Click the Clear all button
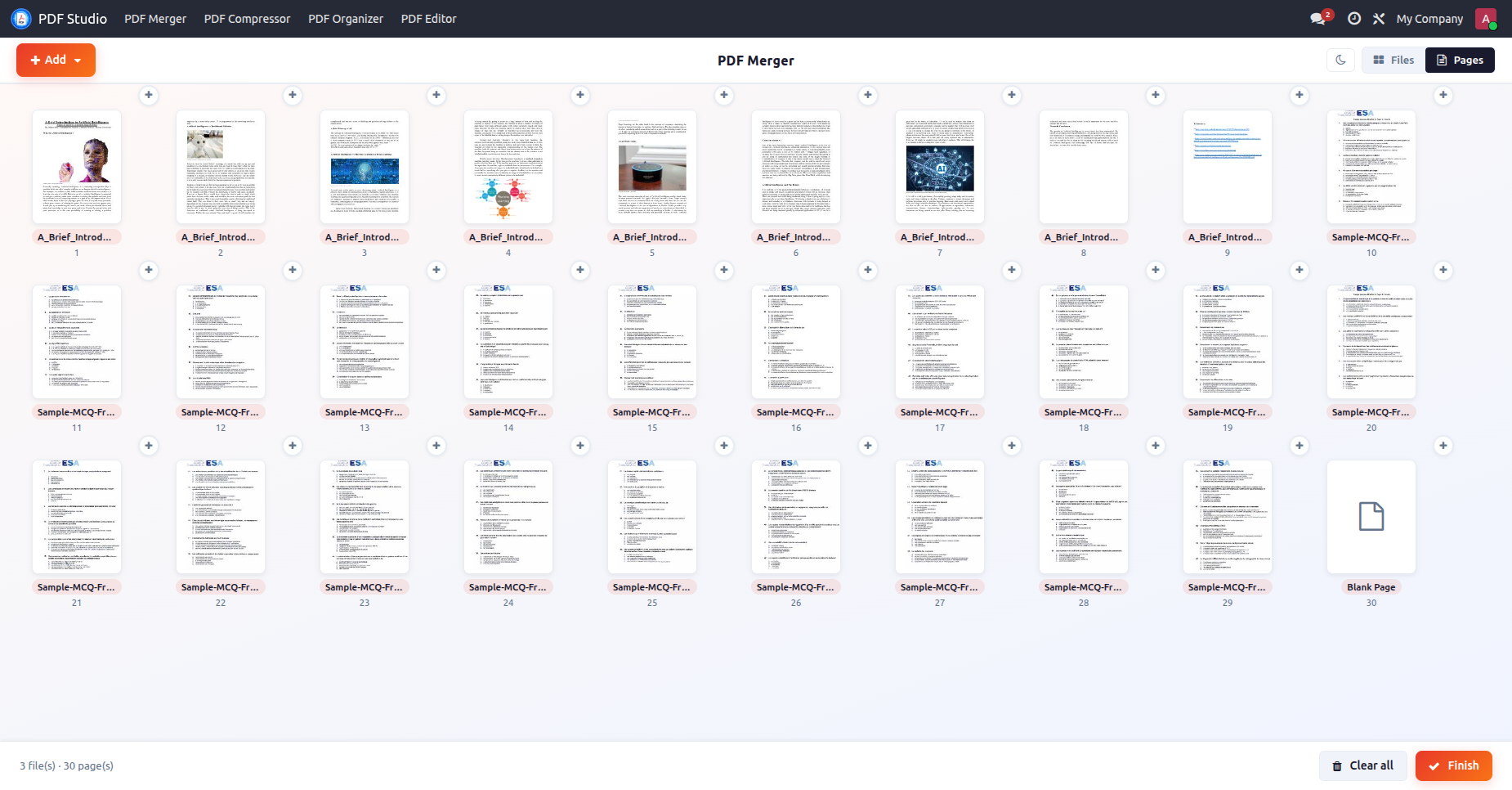This screenshot has width=1512, height=790. pos(1363,765)
